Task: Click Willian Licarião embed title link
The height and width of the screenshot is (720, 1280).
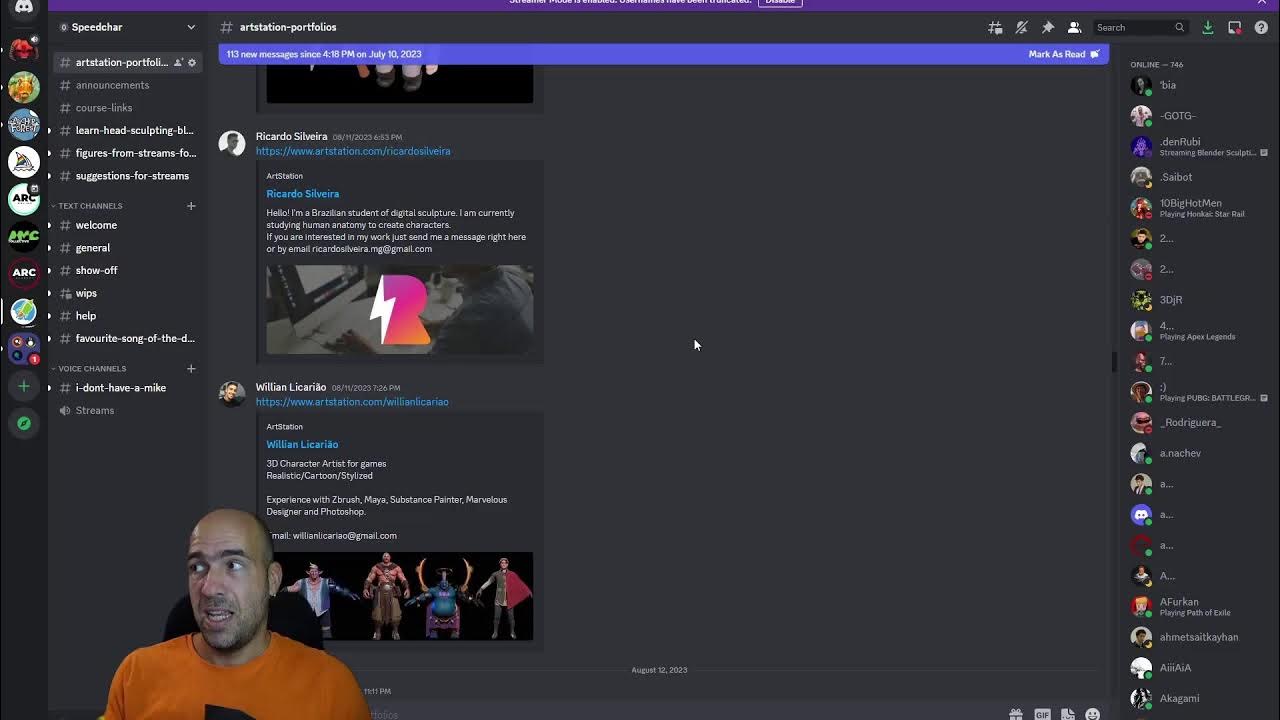Action: (302, 444)
